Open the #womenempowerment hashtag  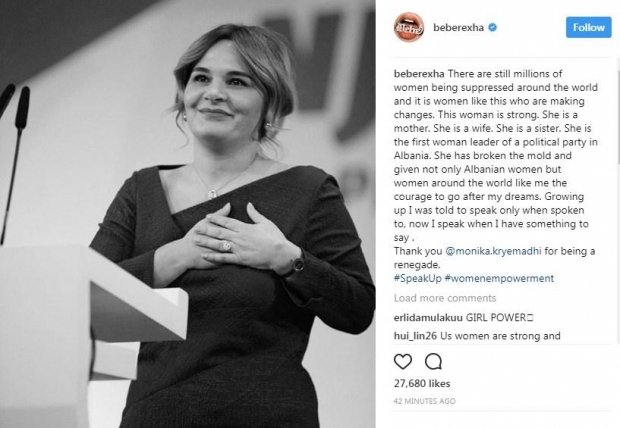click(x=499, y=278)
